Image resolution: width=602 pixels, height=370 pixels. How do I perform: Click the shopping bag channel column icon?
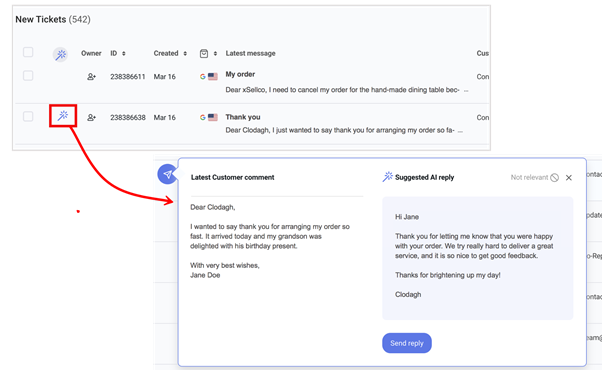coord(204,53)
